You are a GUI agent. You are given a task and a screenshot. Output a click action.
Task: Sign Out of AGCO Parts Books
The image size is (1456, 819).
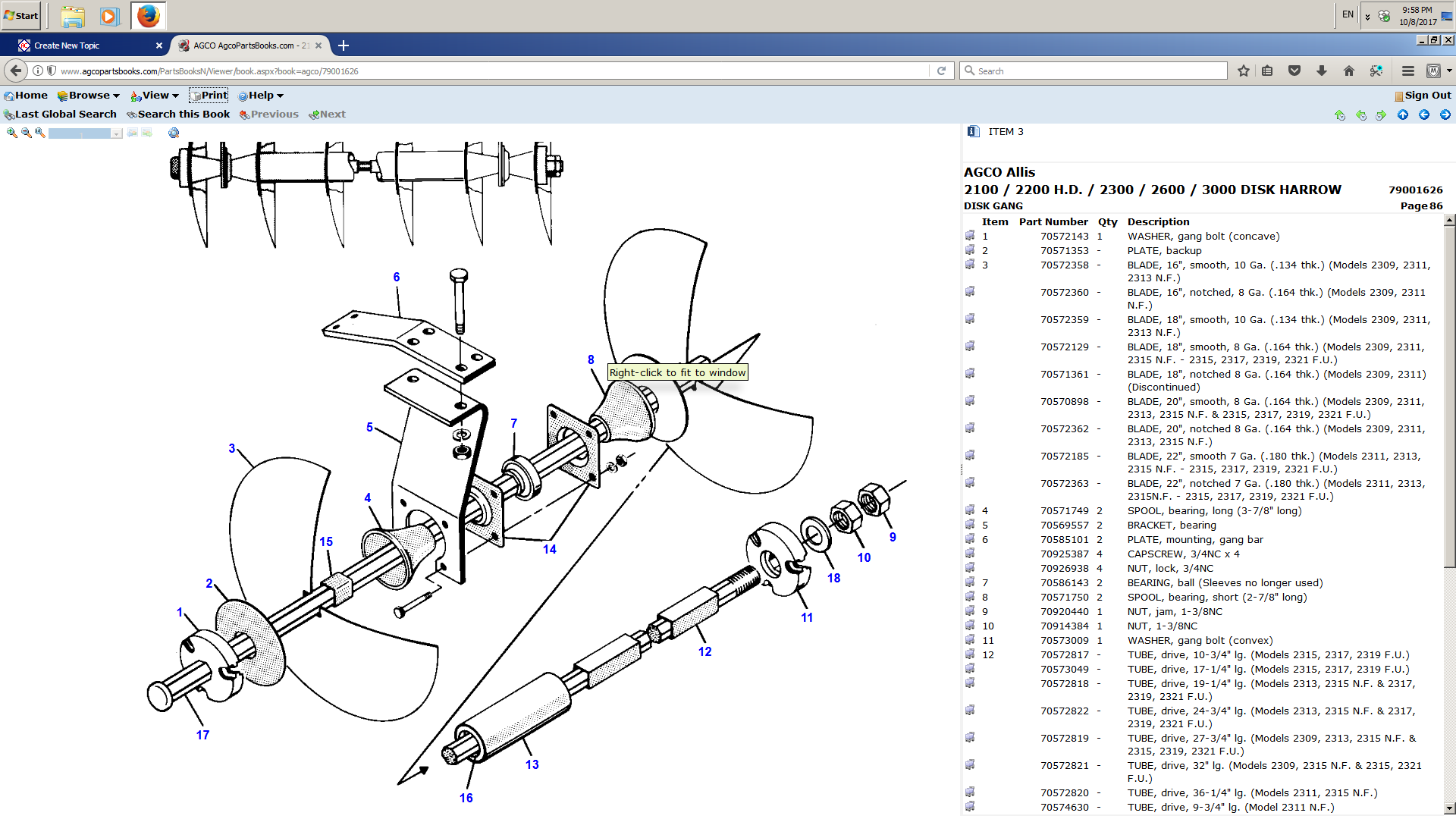(1423, 96)
